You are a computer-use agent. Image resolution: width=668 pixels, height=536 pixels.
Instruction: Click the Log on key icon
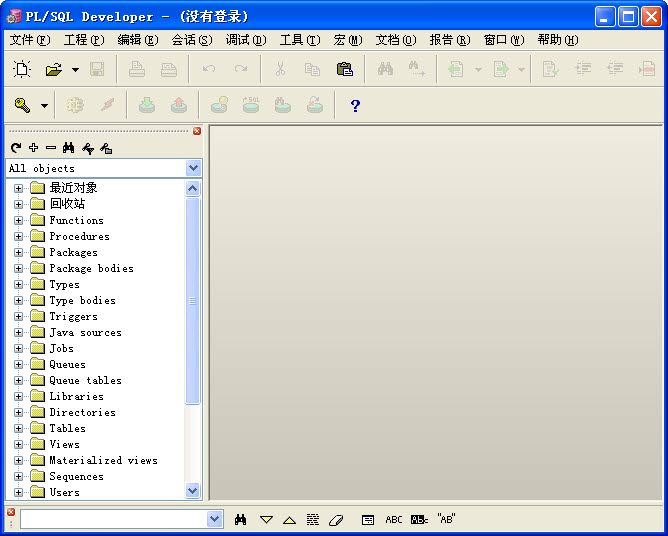pos(22,105)
